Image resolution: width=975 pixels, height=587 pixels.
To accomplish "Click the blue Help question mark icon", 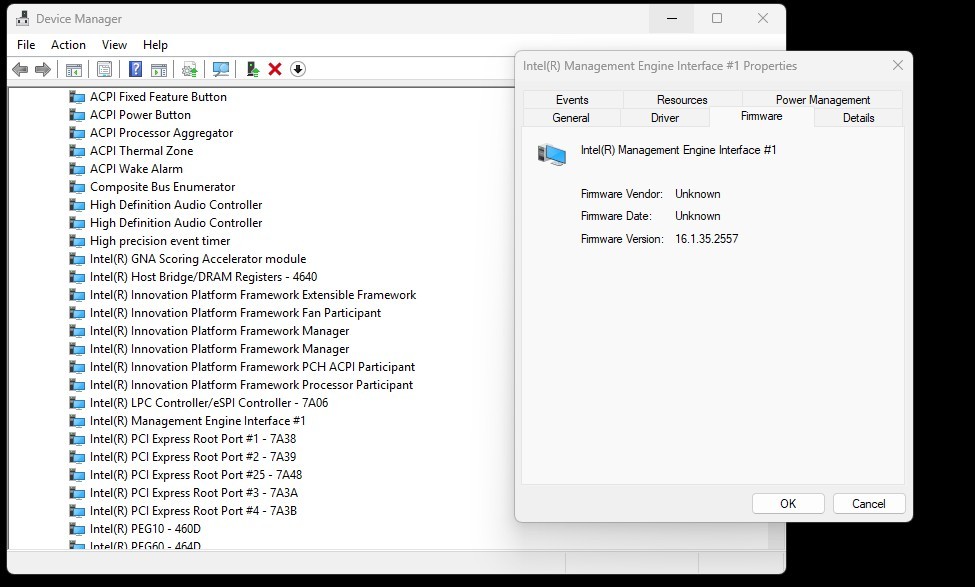I will tap(135, 69).
